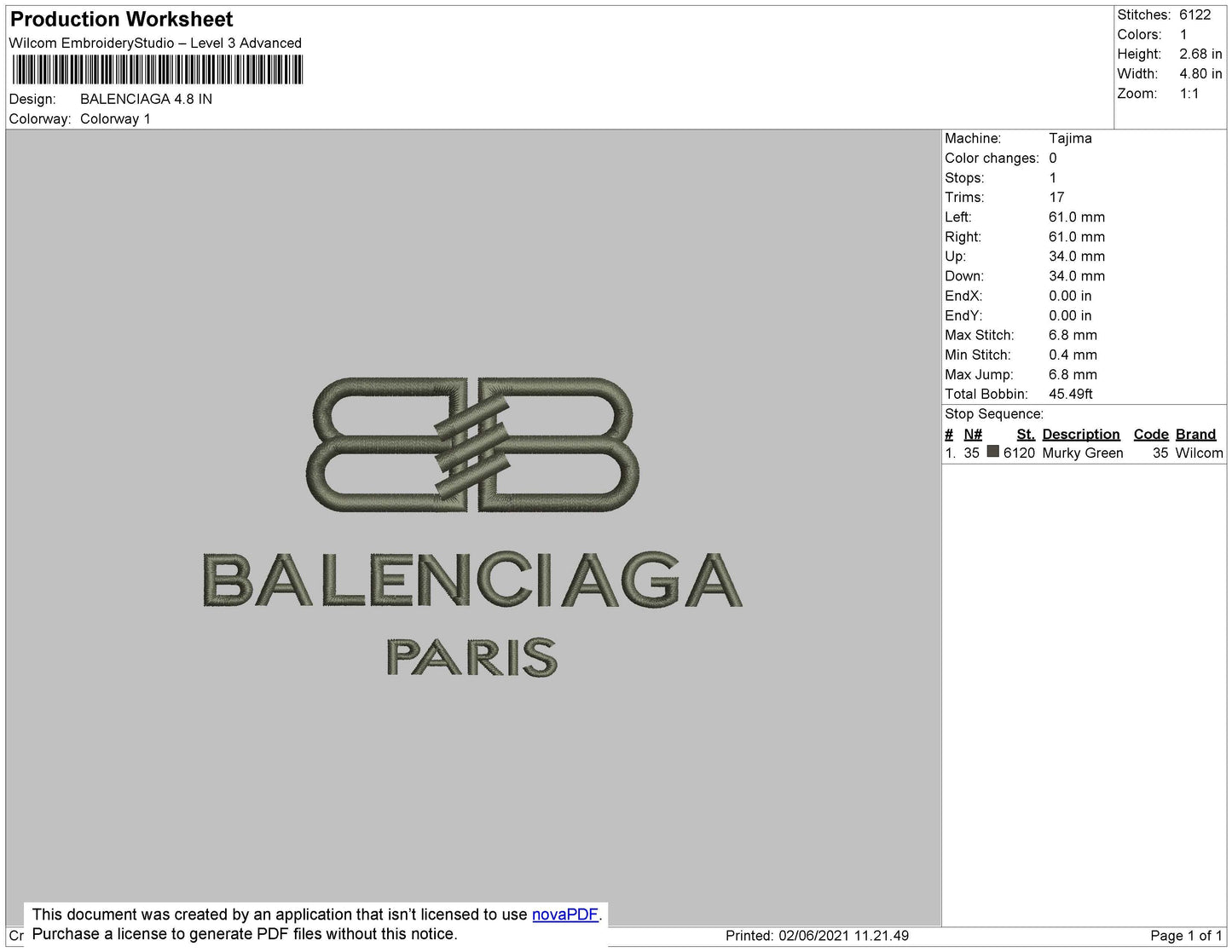Select stitch count 6120 in stop sequence
This screenshot has width=1232, height=952.
click(x=1019, y=453)
